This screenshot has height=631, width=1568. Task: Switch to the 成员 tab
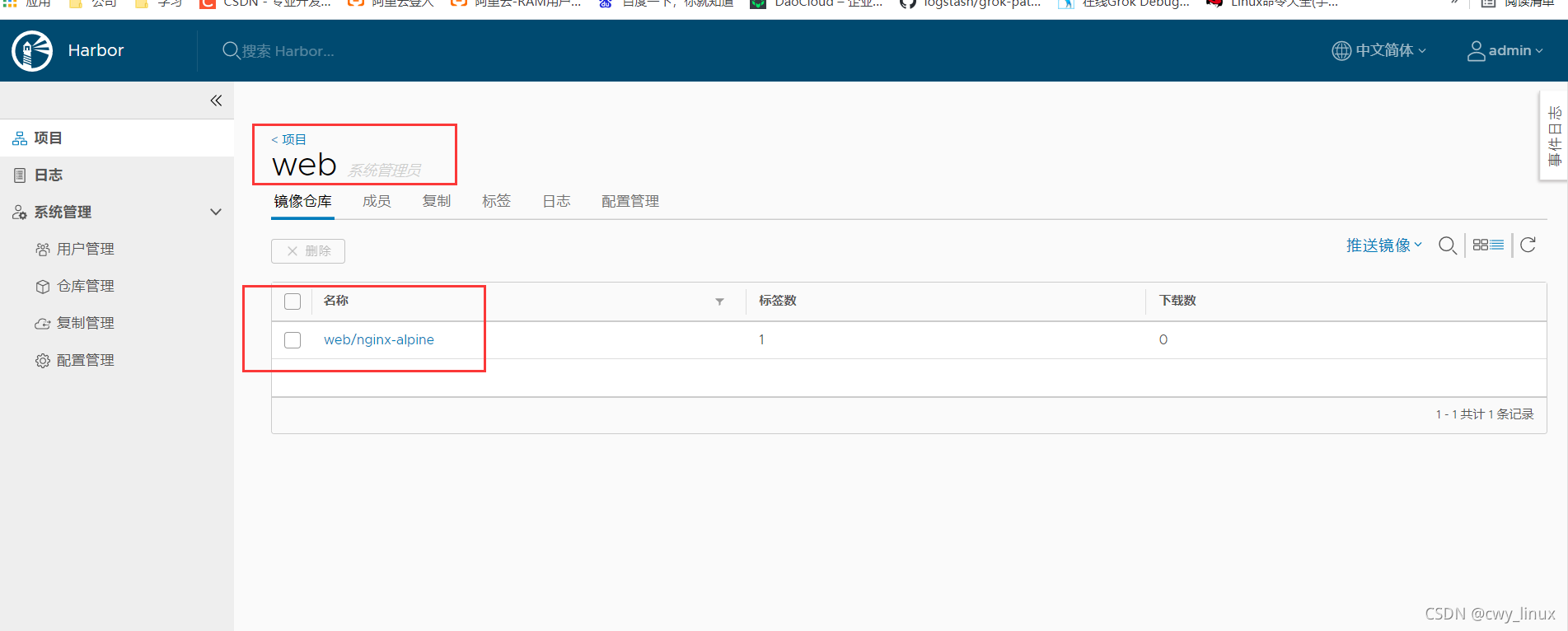coord(377,201)
